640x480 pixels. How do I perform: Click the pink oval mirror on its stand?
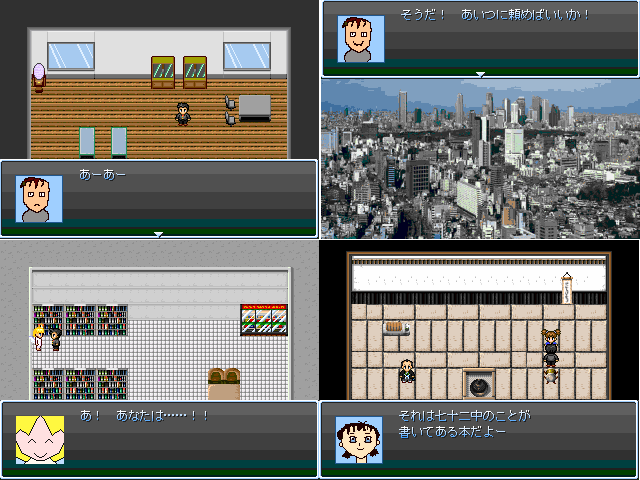(39, 77)
